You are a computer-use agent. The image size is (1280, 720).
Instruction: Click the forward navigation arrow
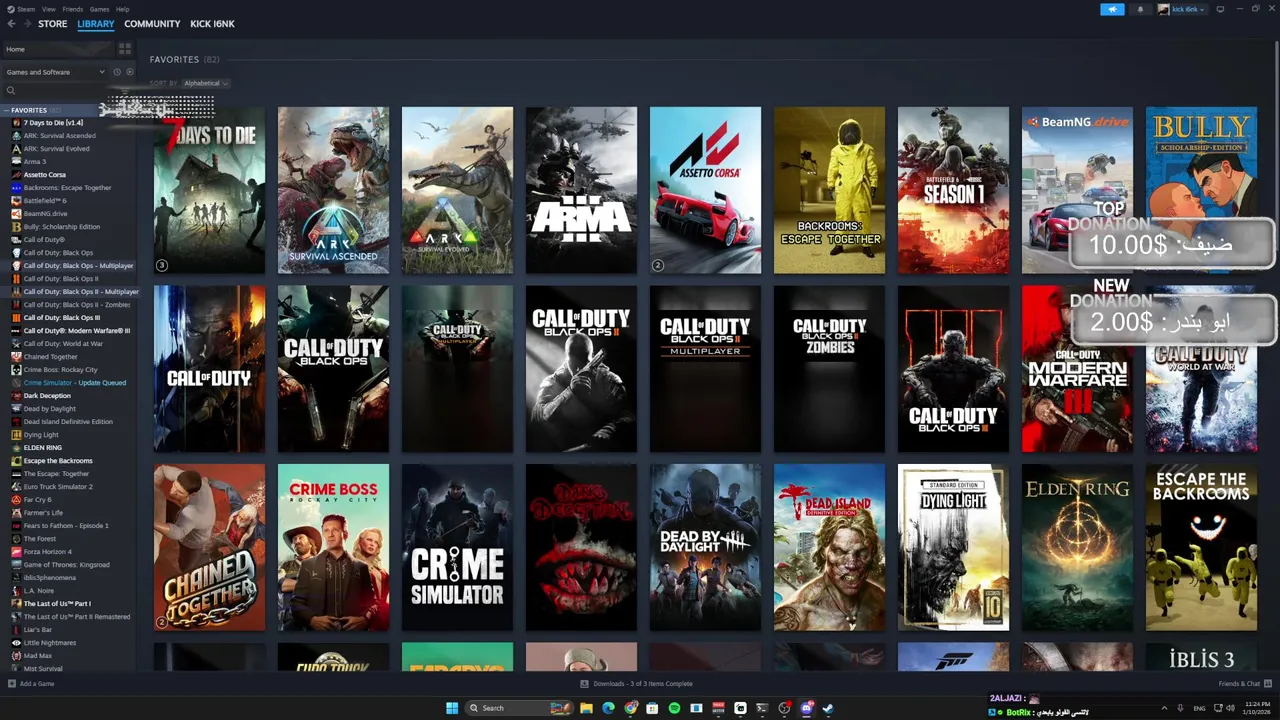coord(26,24)
